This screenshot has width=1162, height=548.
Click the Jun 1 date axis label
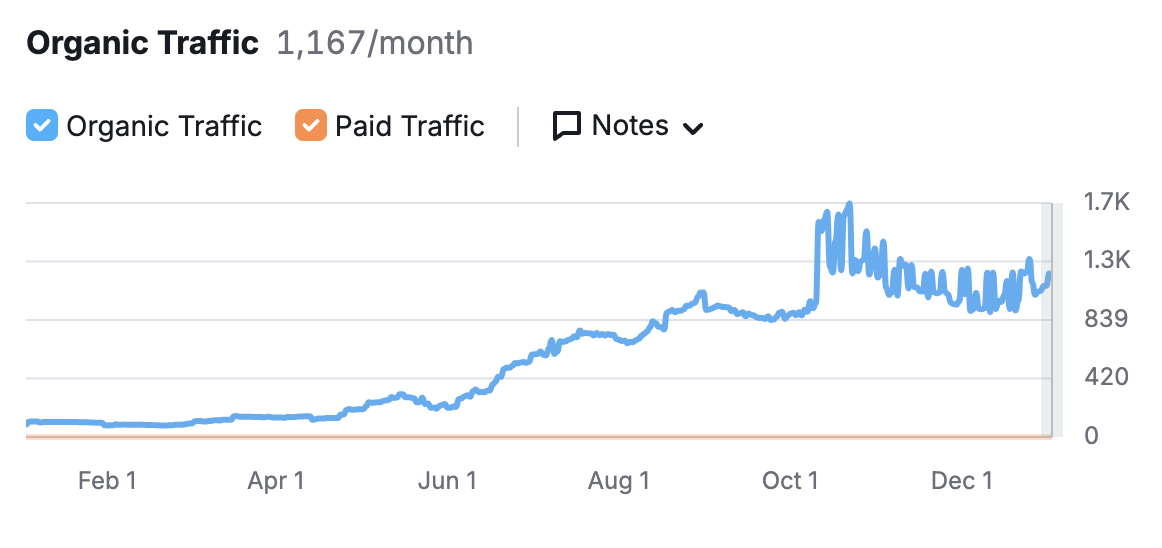pyautogui.click(x=447, y=481)
